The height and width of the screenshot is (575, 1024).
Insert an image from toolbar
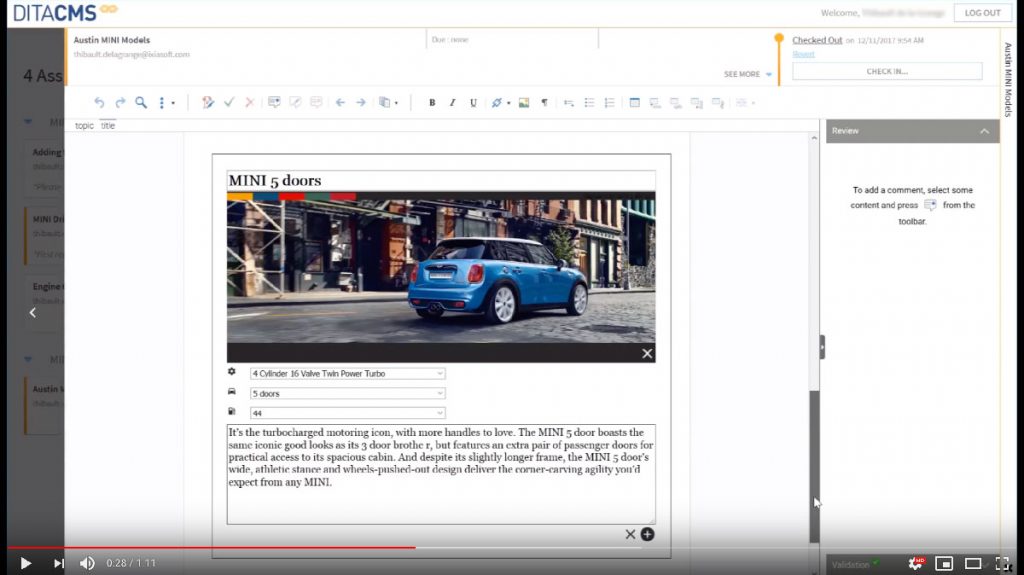524,103
